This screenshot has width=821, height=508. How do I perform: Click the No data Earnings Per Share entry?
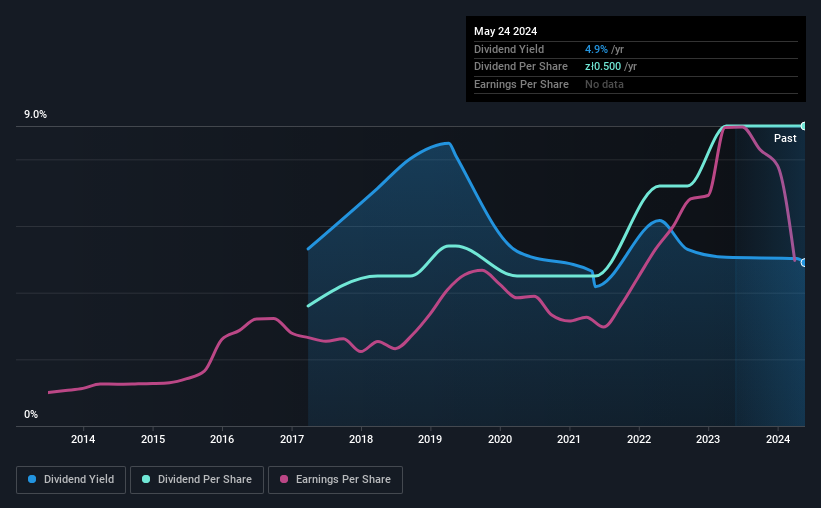pos(604,84)
